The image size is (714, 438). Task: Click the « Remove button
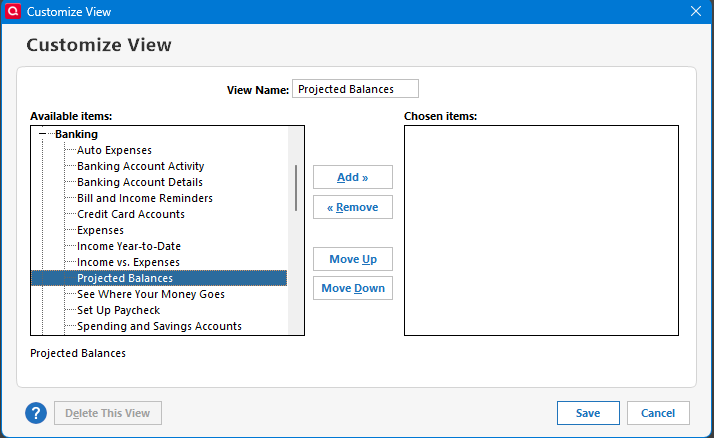(352, 207)
